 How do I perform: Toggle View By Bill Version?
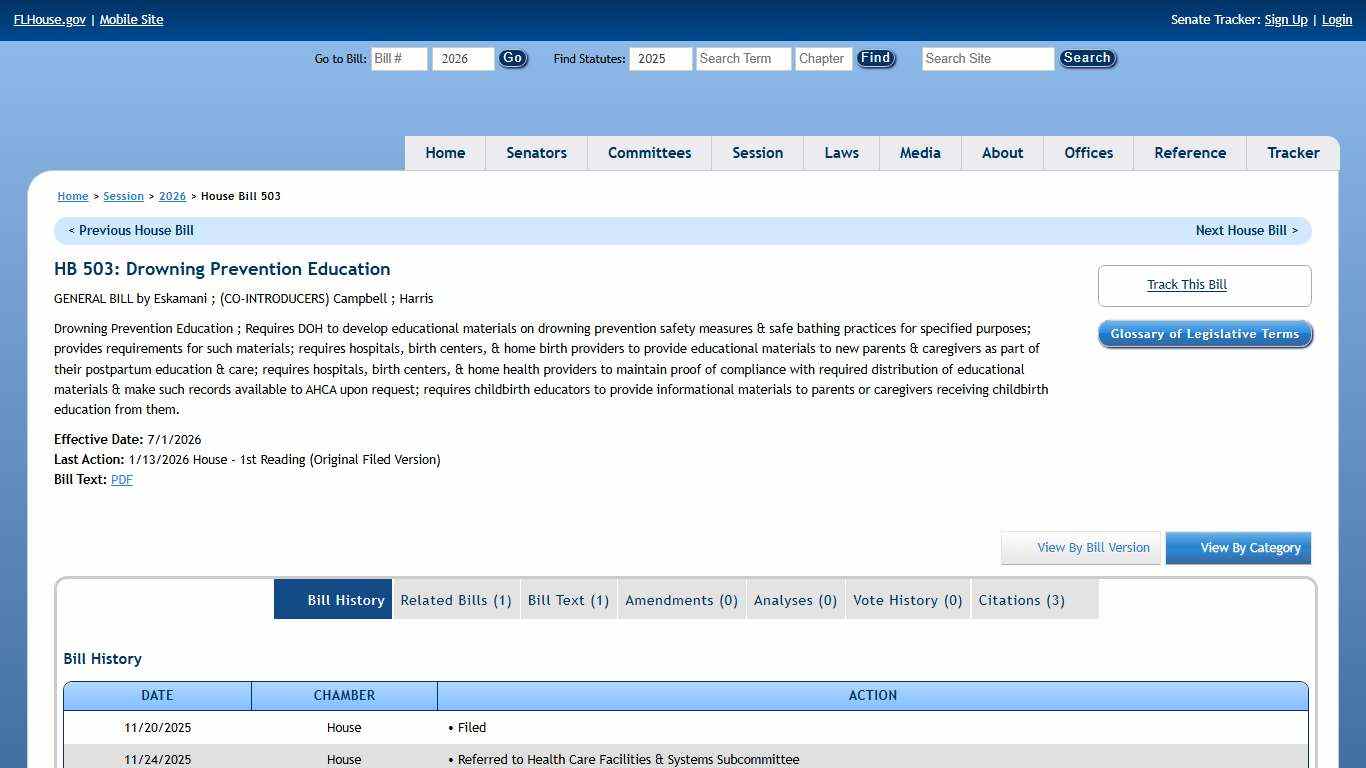coord(1081,548)
